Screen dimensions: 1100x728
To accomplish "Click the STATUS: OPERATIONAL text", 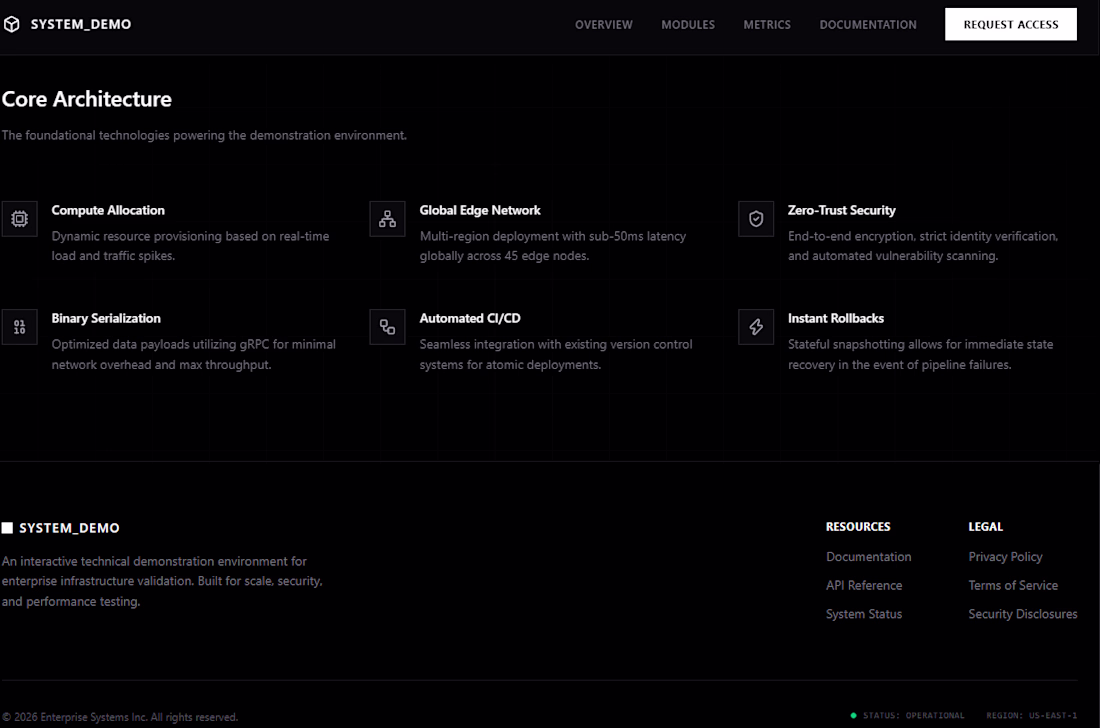I will (913, 715).
